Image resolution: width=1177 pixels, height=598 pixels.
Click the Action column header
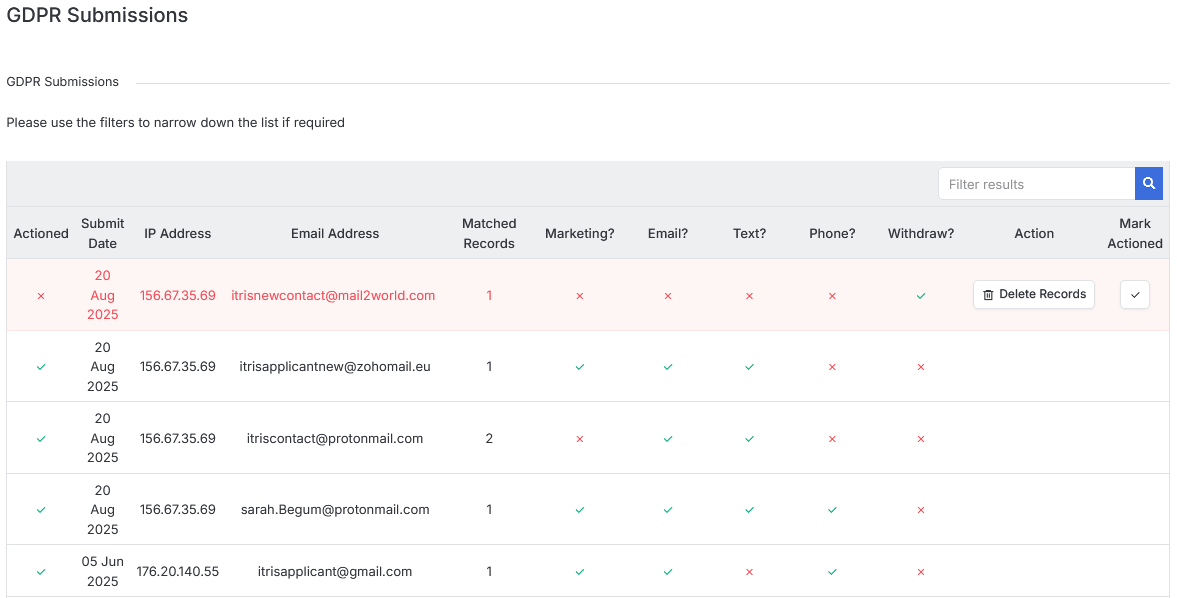(1034, 233)
